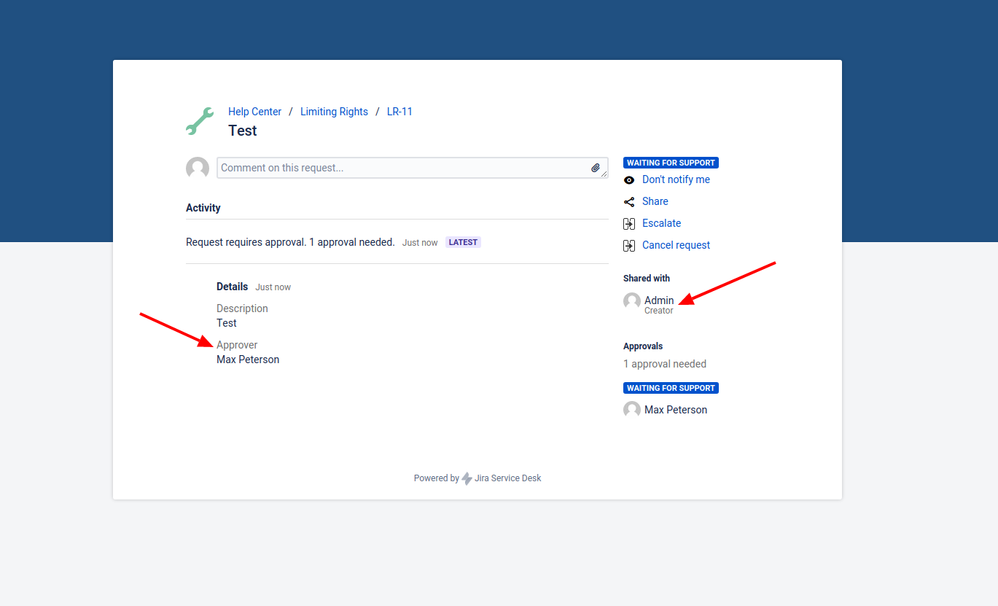Click the icon next to Escalate
The image size is (998, 606).
tap(629, 223)
